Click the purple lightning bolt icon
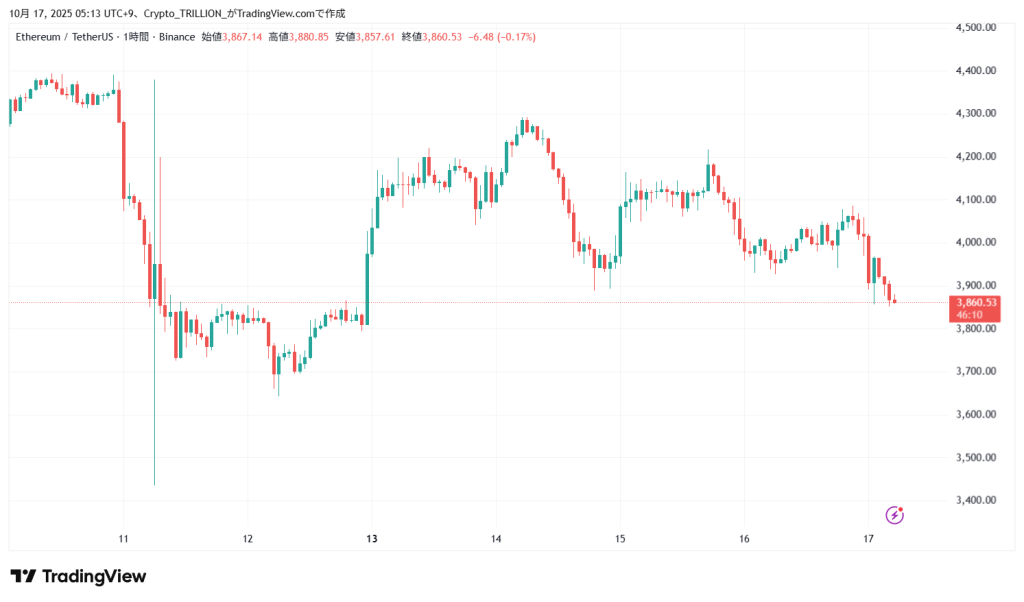This screenshot has width=1024, height=602. click(895, 515)
